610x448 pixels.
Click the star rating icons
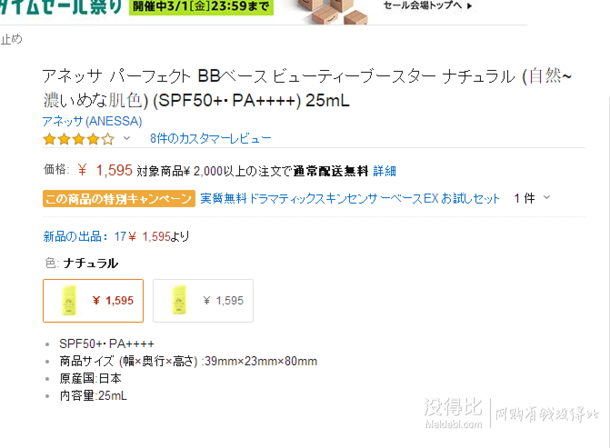click(x=79, y=139)
